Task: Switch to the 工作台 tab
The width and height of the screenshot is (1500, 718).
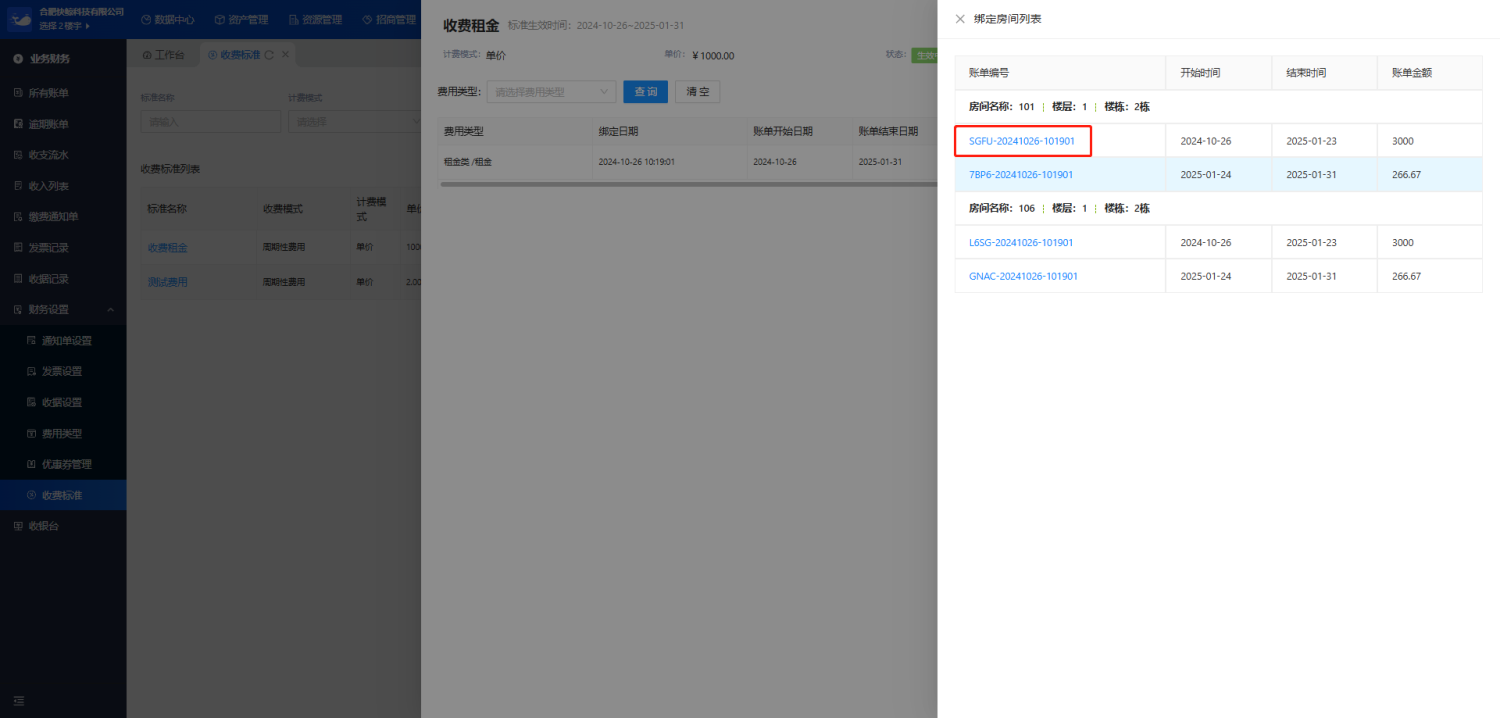Action: point(163,55)
